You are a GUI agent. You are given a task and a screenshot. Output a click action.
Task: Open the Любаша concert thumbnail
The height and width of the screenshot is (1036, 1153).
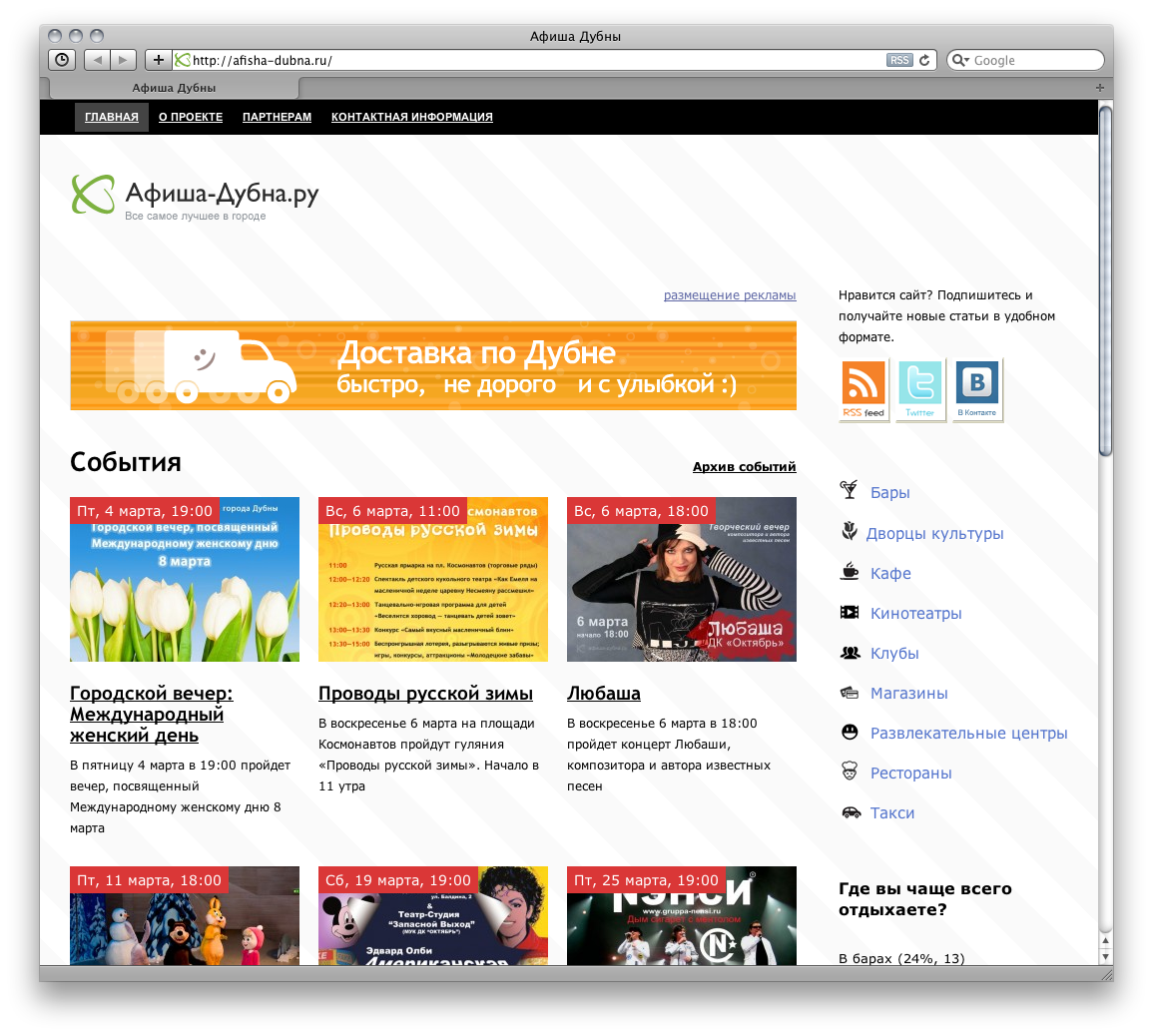[x=682, y=580]
